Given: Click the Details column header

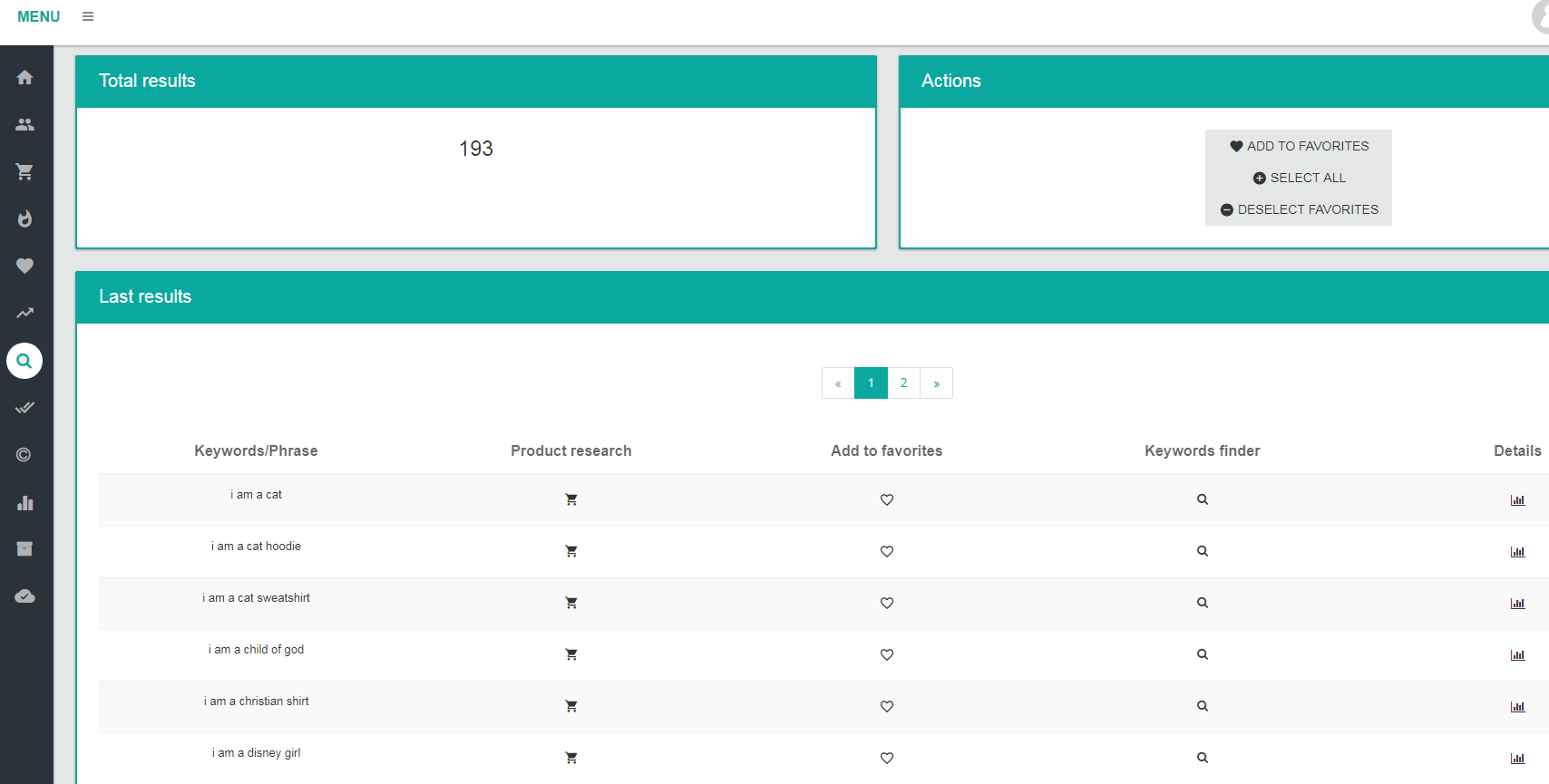Looking at the screenshot, I should (1517, 450).
